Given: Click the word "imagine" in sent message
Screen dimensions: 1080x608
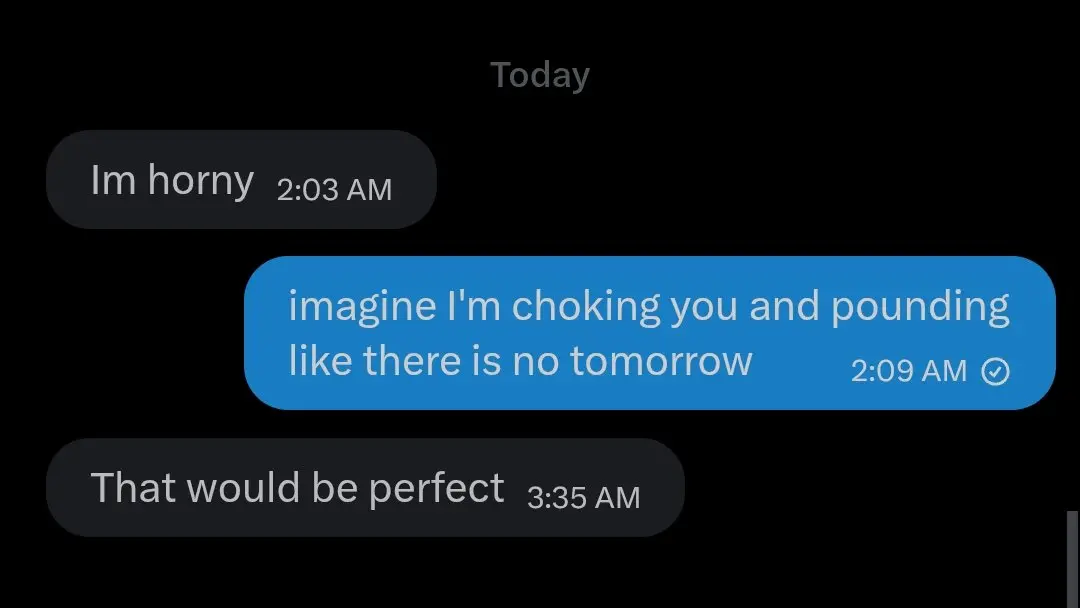Looking at the screenshot, I should coord(362,307).
